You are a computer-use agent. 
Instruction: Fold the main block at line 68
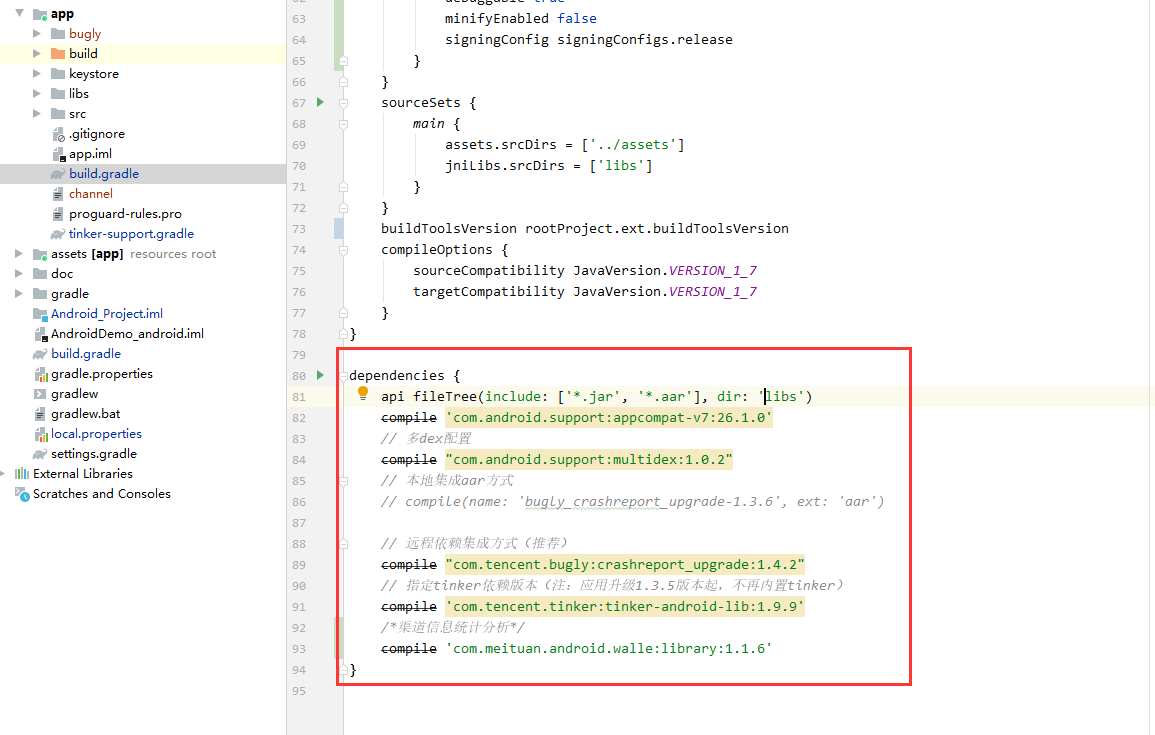click(343, 124)
